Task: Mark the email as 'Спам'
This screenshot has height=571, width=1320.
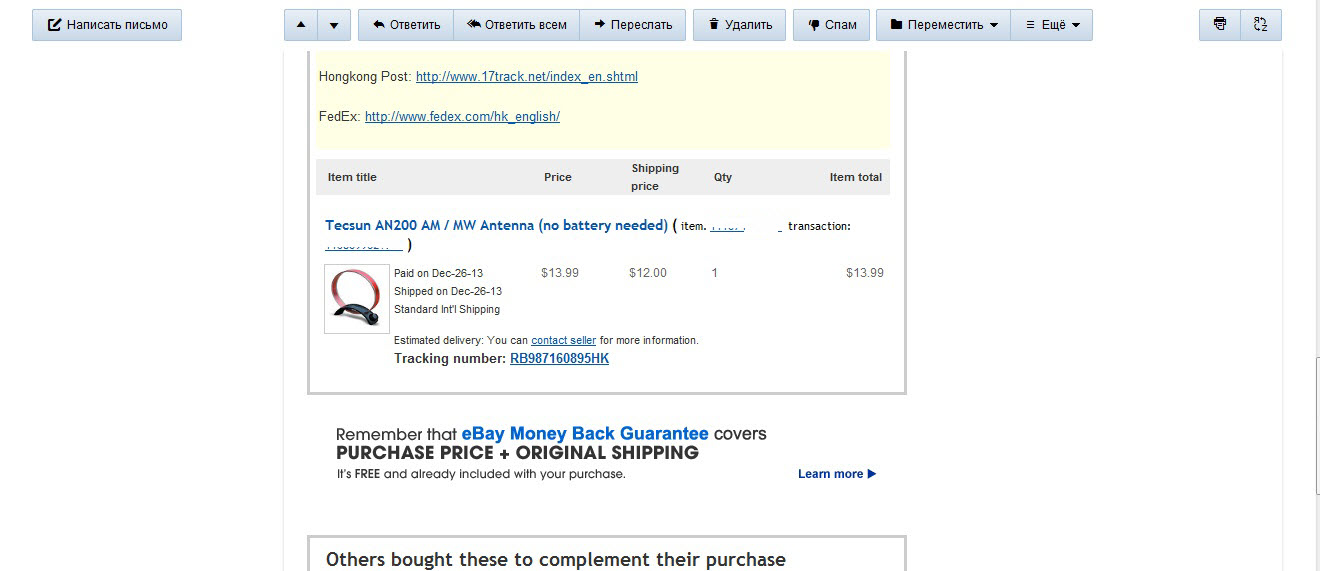Action: point(832,25)
